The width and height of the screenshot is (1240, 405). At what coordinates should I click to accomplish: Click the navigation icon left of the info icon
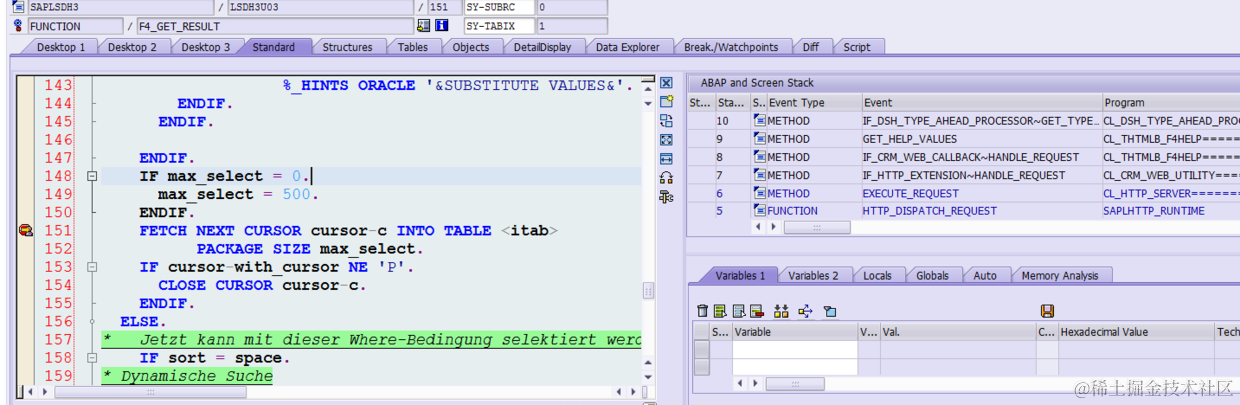coord(423,26)
